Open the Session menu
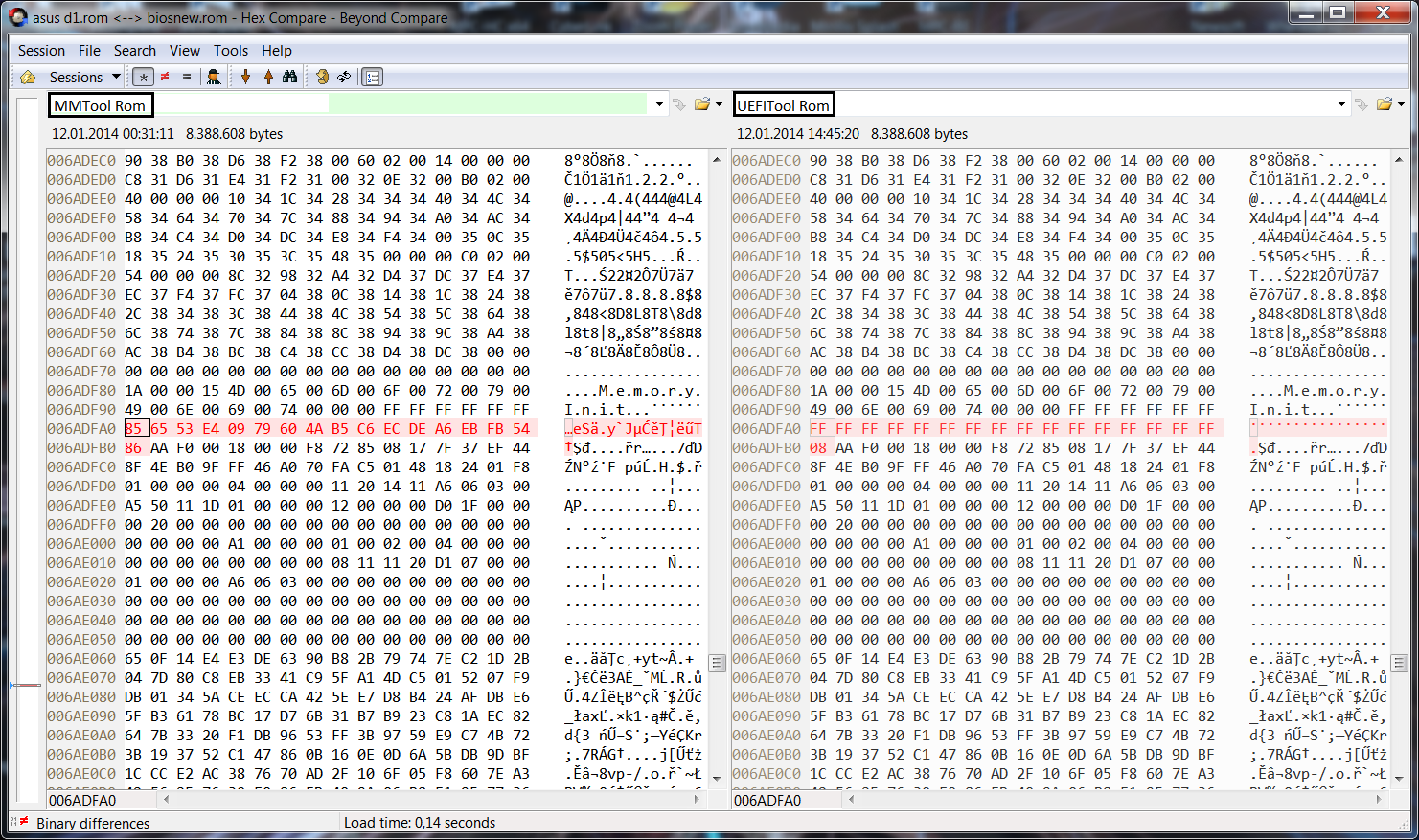Screen dimensions: 1419x840 41,51
